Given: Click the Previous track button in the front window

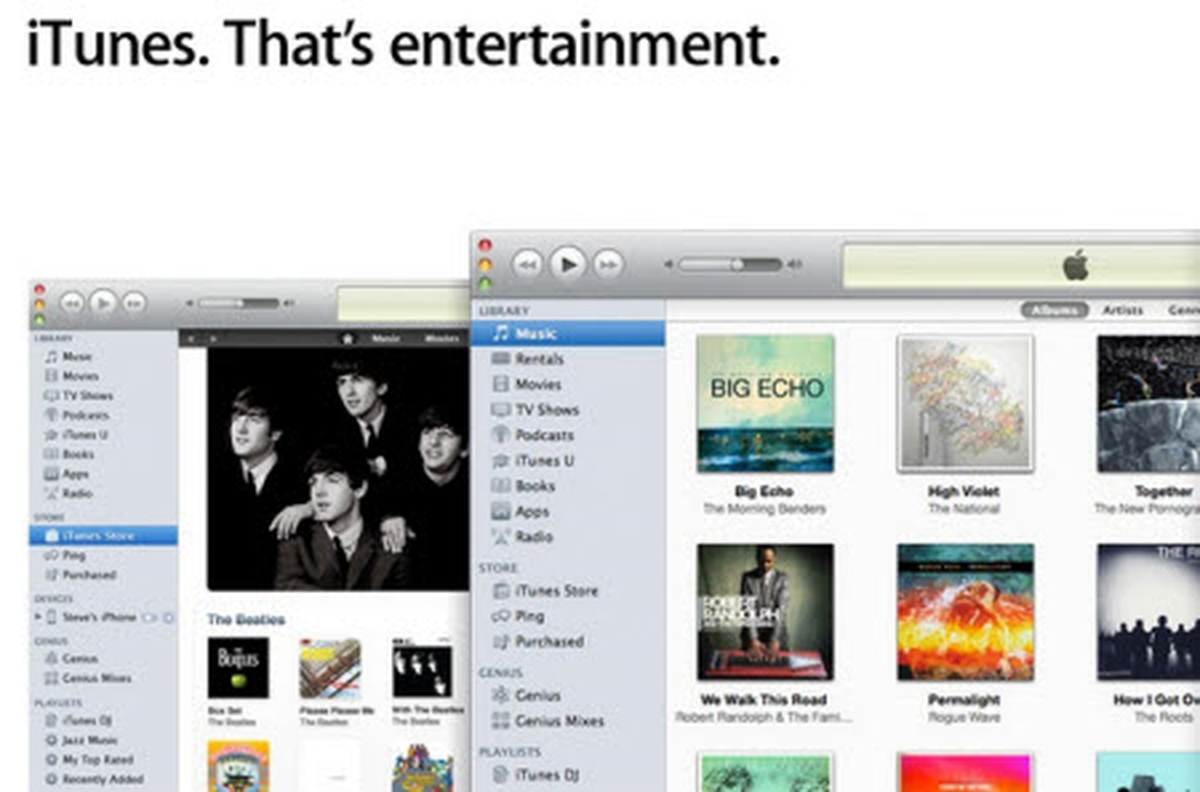Looking at the screenshot, I should tap(528, 264).
